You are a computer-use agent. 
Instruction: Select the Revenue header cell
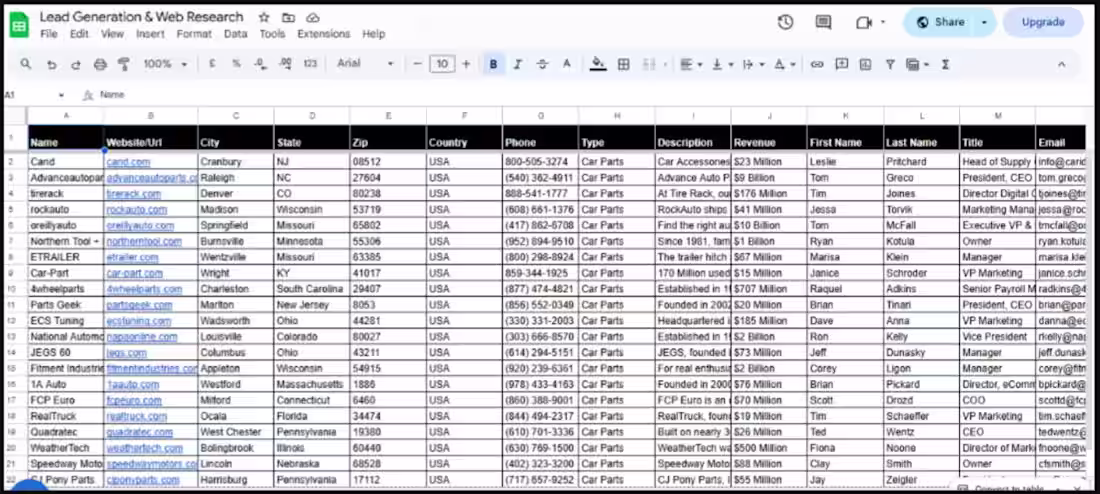(769, 138)
